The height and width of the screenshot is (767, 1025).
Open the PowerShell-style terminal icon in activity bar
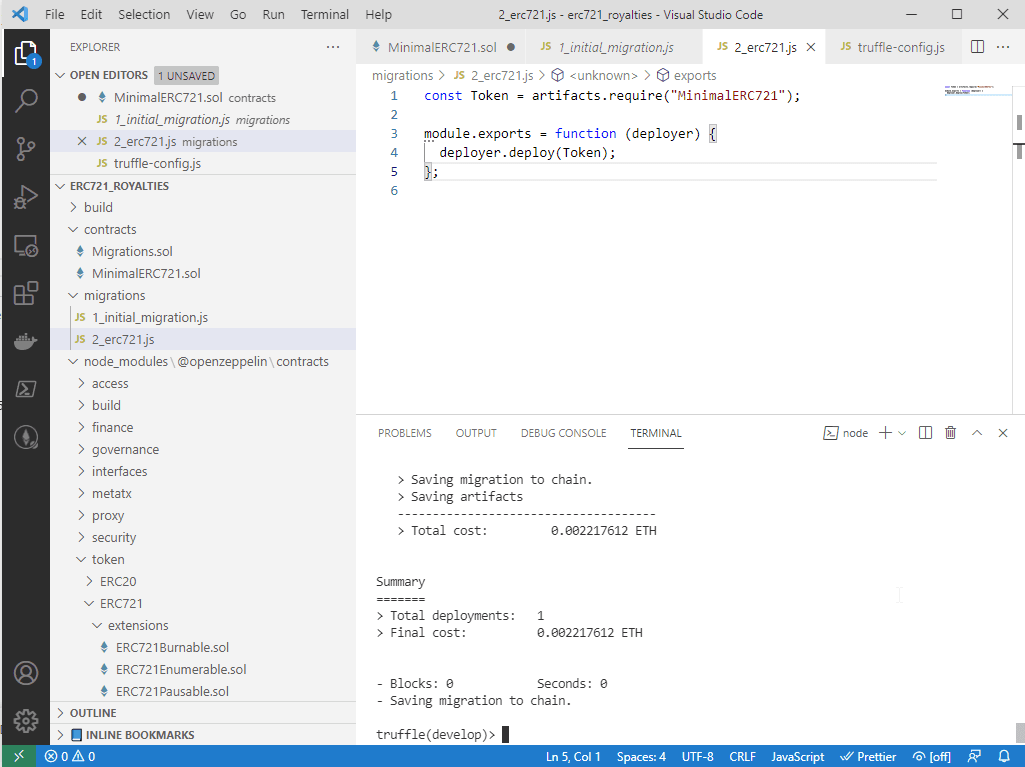tap(26, 389)
